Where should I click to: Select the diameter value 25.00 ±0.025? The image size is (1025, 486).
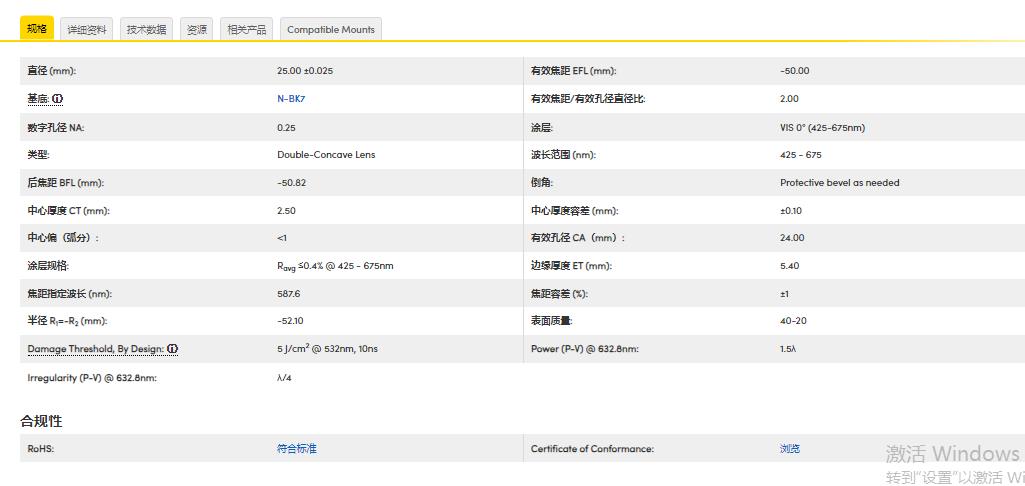(305, 71)
